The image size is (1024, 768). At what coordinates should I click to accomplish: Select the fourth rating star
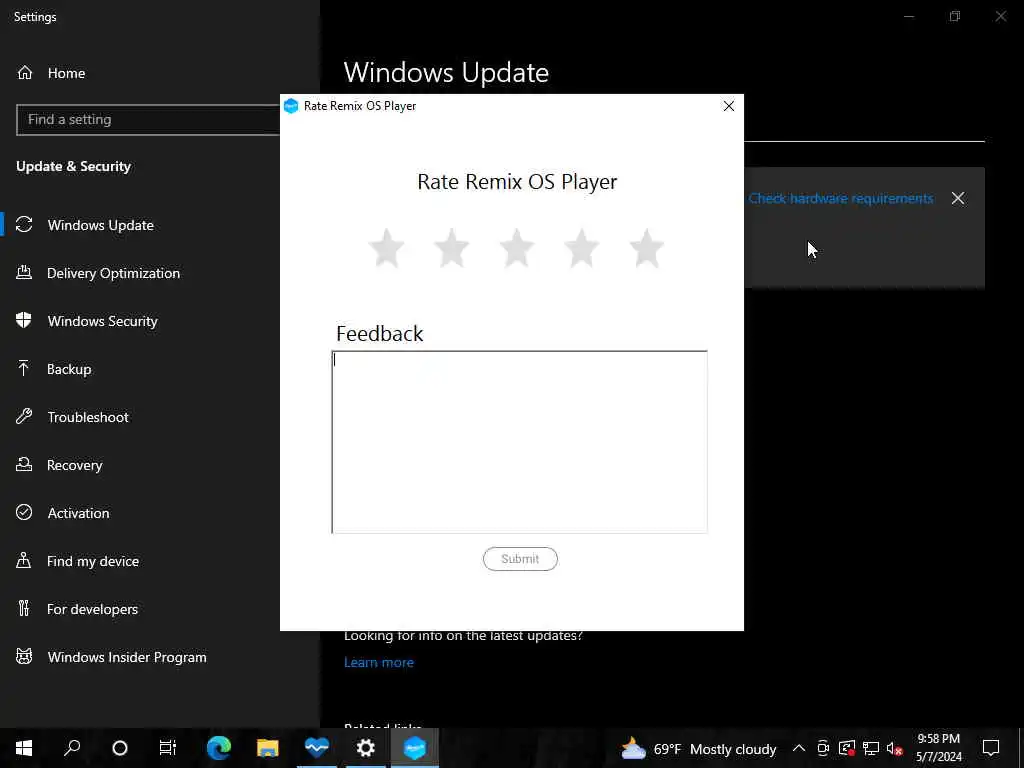pyautogui.click(x=581, y=248)
